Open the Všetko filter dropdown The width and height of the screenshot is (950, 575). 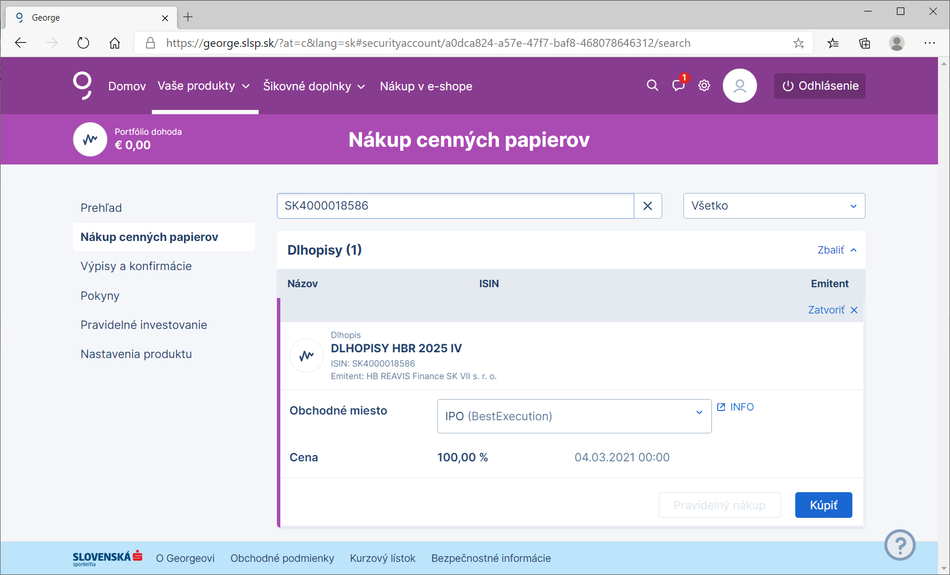click(774, 206)
